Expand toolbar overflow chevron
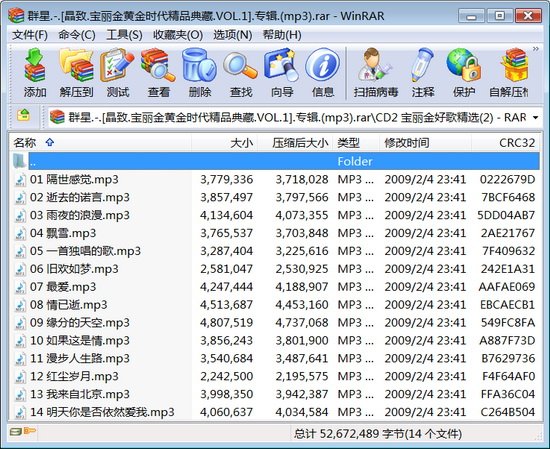This screenshot has height=449, width=550. tap(536, 49)
